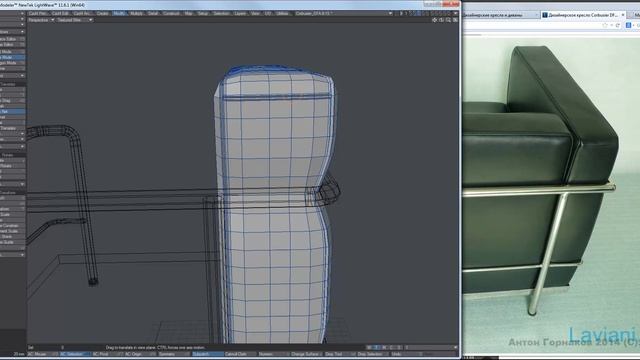The width and height of the screenshot is (640, 360).
Task: Click the viewport rotate icon
Action: [x=441, y=20]
